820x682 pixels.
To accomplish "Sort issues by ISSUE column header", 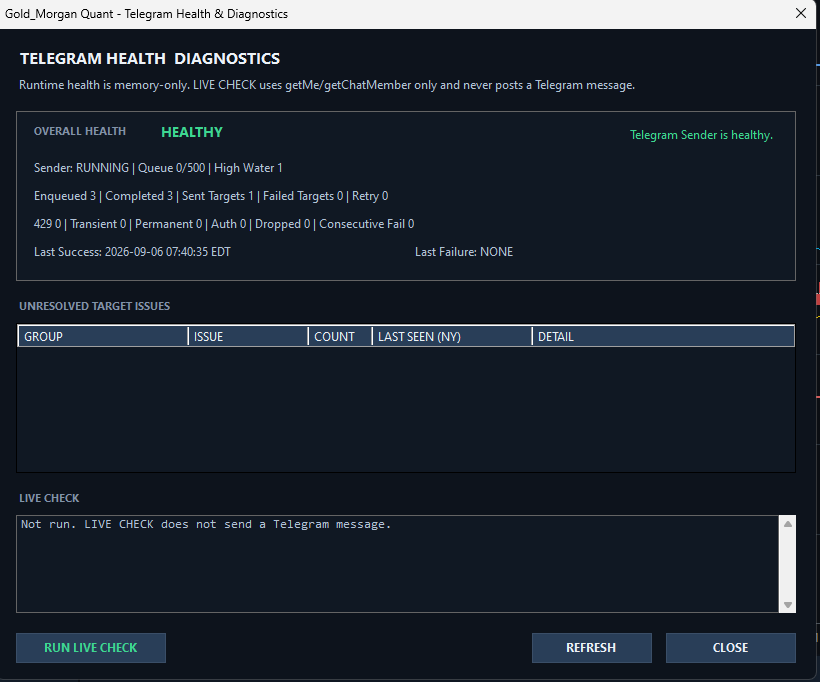I will pyautogui.click(x=248, y=336).
